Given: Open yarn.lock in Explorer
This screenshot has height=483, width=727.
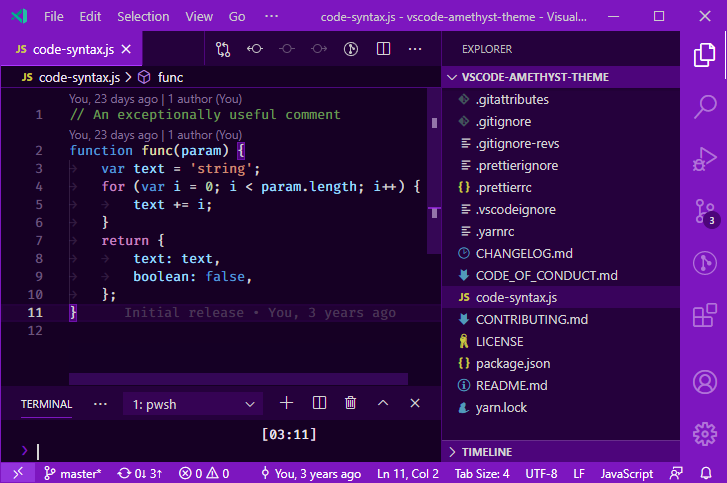Looking at the screenshot, I should click(x=561, y=407).
